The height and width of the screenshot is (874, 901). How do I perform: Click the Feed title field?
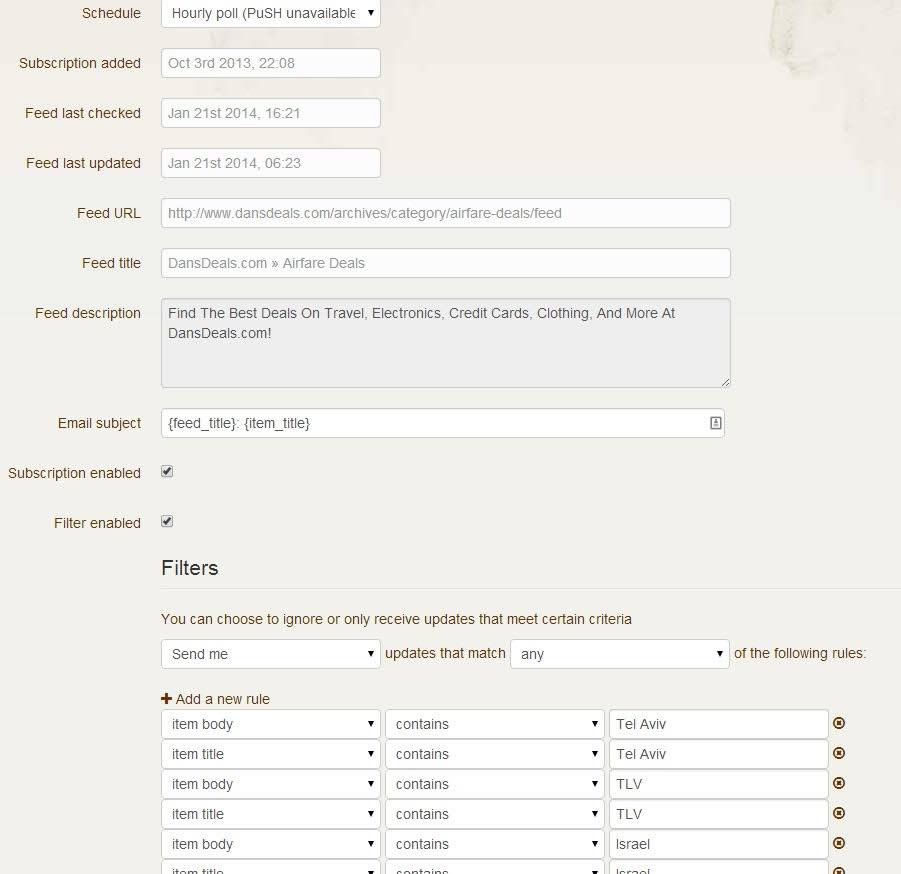click(x=445, y=263)
